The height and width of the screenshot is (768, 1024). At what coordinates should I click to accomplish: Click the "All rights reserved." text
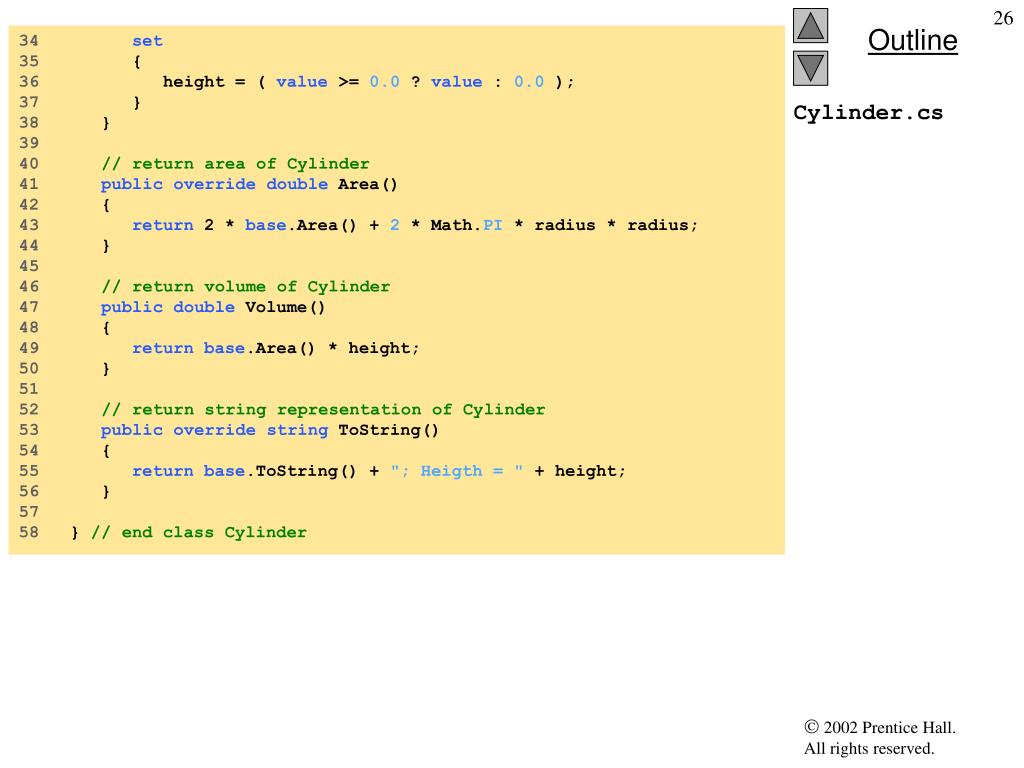click(869, 748)
